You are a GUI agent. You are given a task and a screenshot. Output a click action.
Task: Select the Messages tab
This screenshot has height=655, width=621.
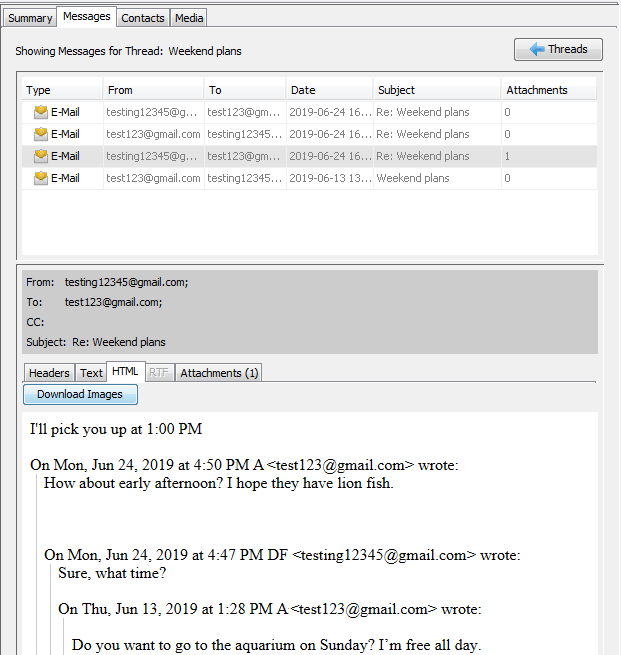tap(86, 16)
